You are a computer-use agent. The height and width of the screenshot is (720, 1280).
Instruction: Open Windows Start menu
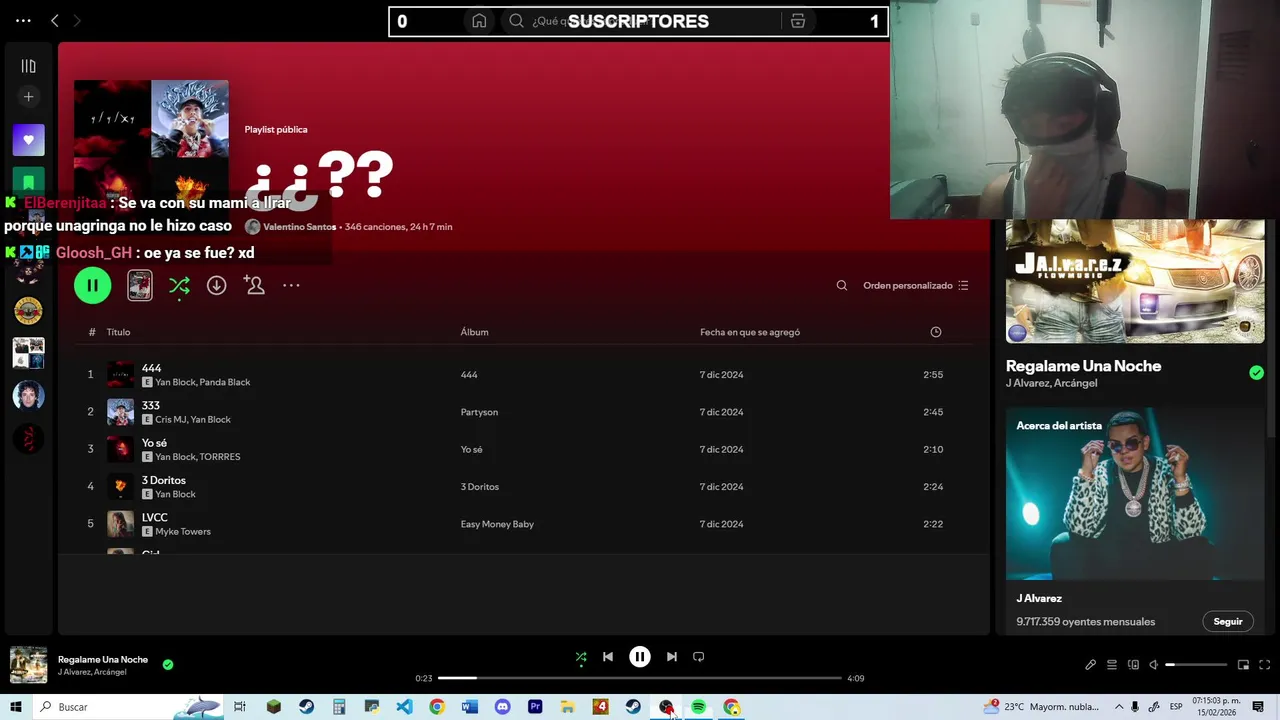click(16, 707)
